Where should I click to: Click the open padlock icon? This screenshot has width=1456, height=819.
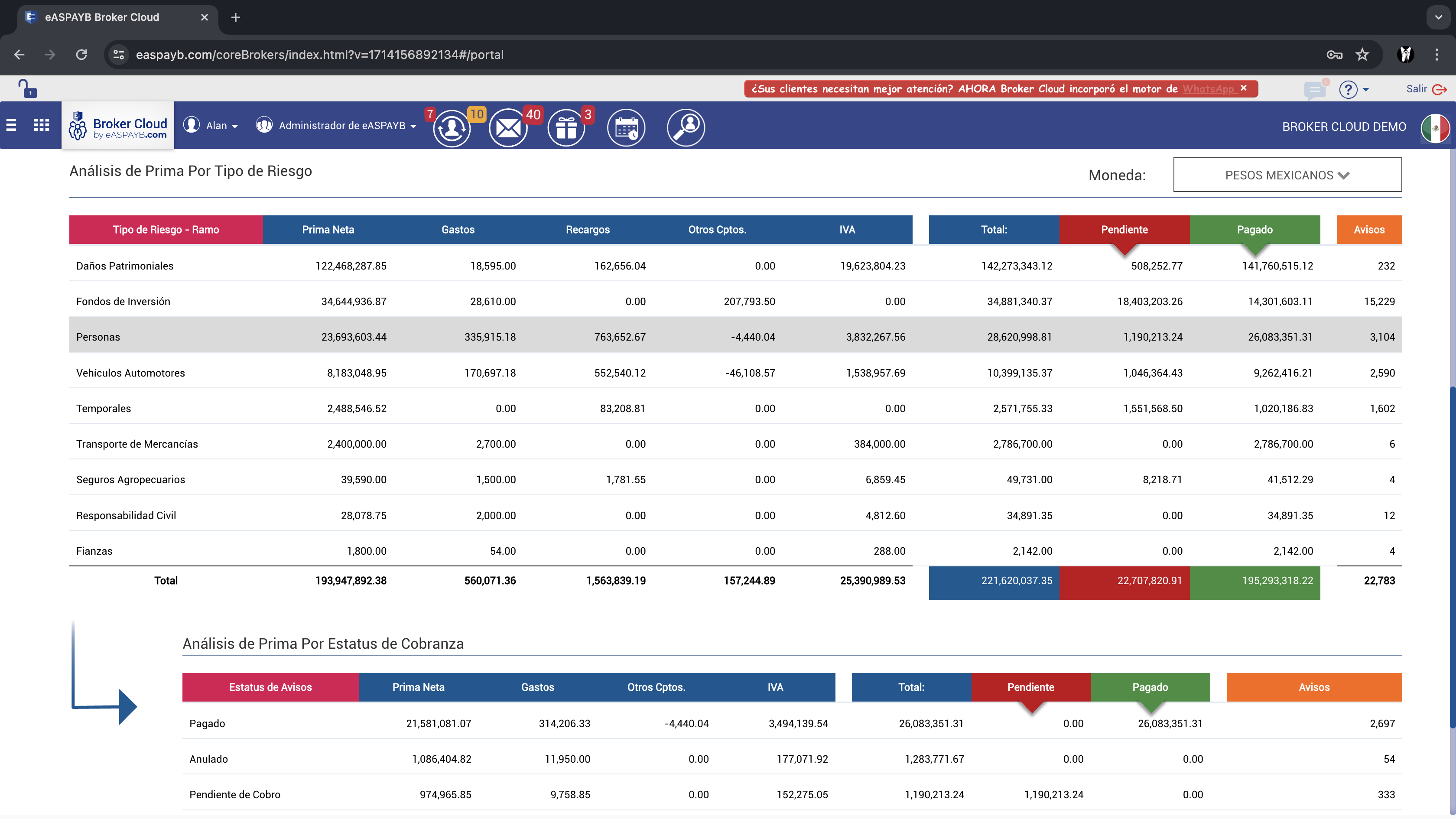27,88
